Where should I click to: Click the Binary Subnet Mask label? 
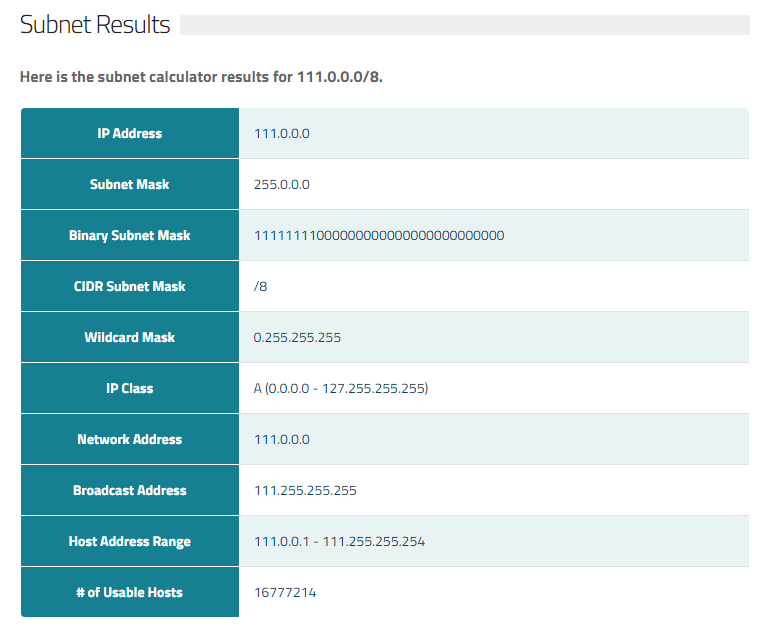pyautogui.click(x=129, y=236)
